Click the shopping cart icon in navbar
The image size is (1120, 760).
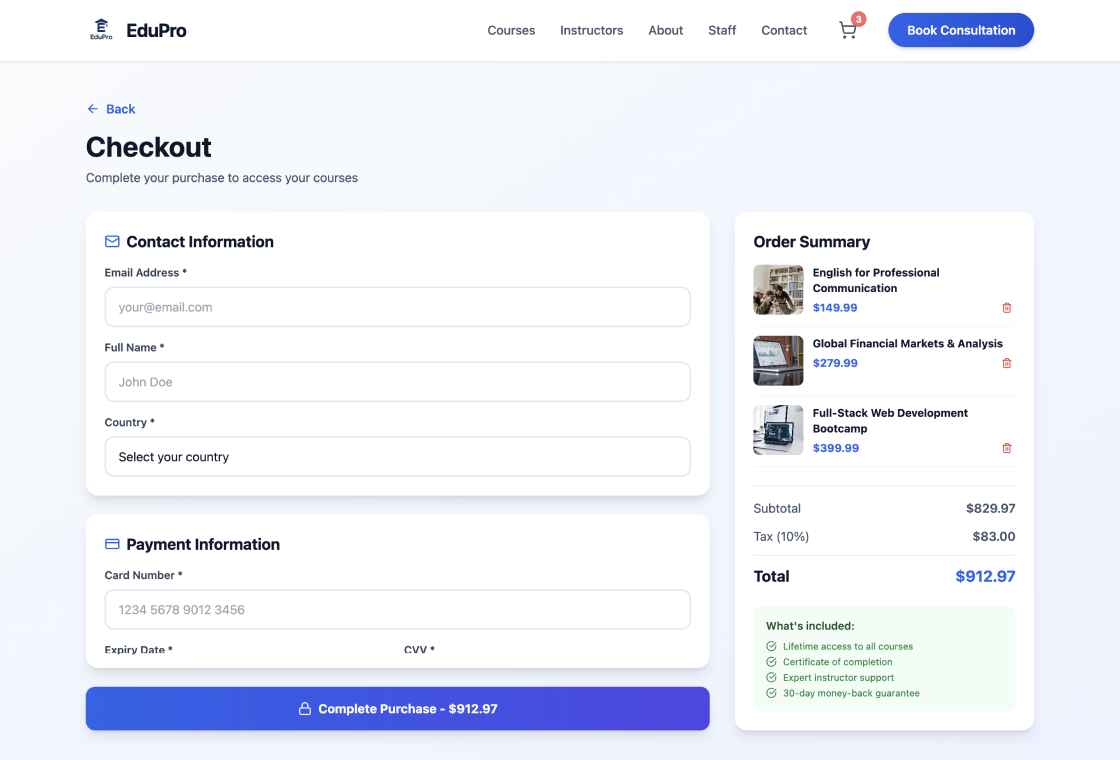pos(847,30)
